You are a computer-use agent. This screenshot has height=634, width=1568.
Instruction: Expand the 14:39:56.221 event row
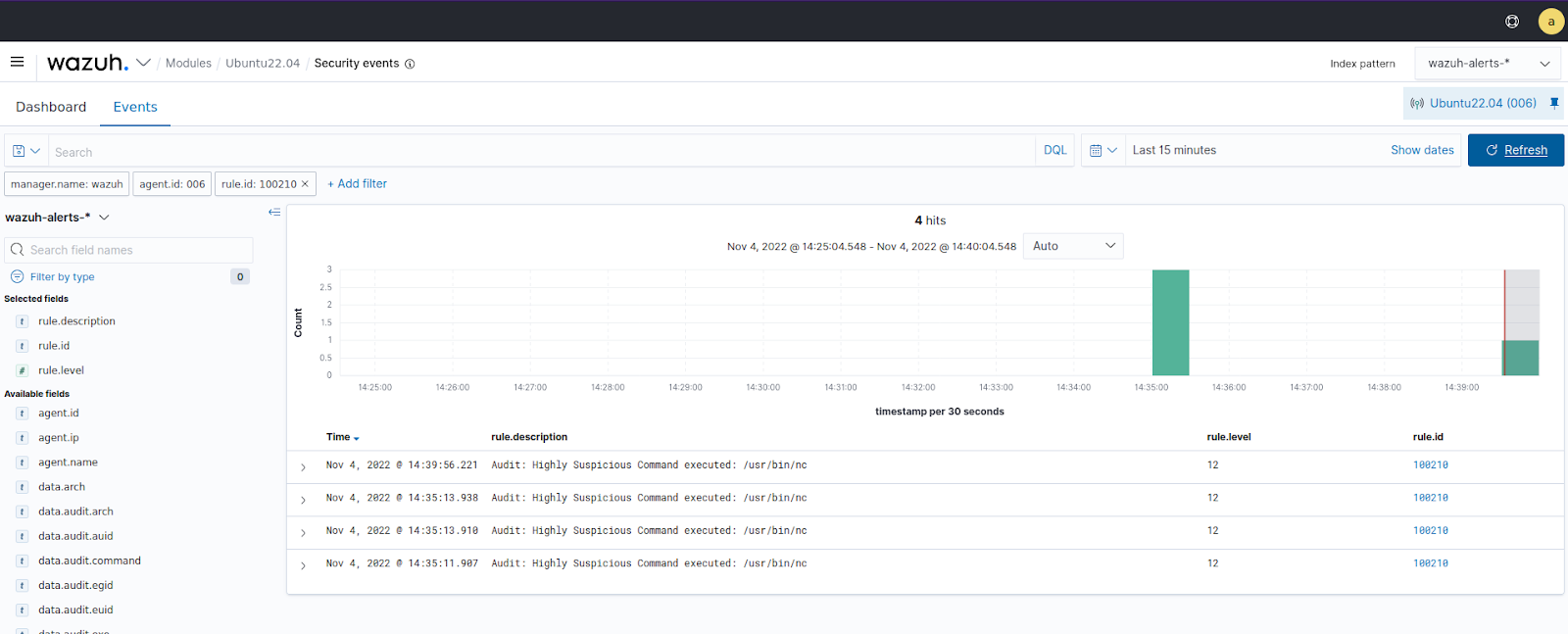pos(303,467)
